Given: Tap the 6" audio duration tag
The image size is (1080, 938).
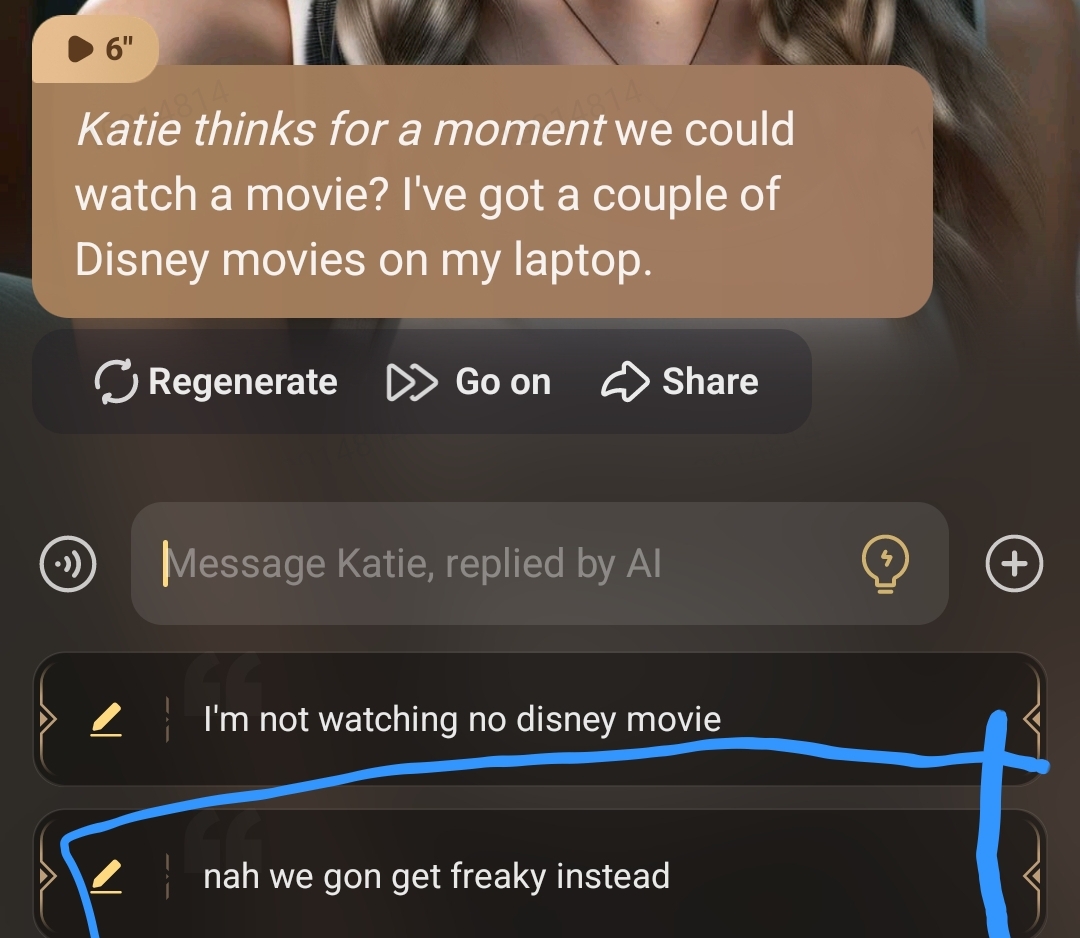Looking at the screenshot, I should point(95,49).
